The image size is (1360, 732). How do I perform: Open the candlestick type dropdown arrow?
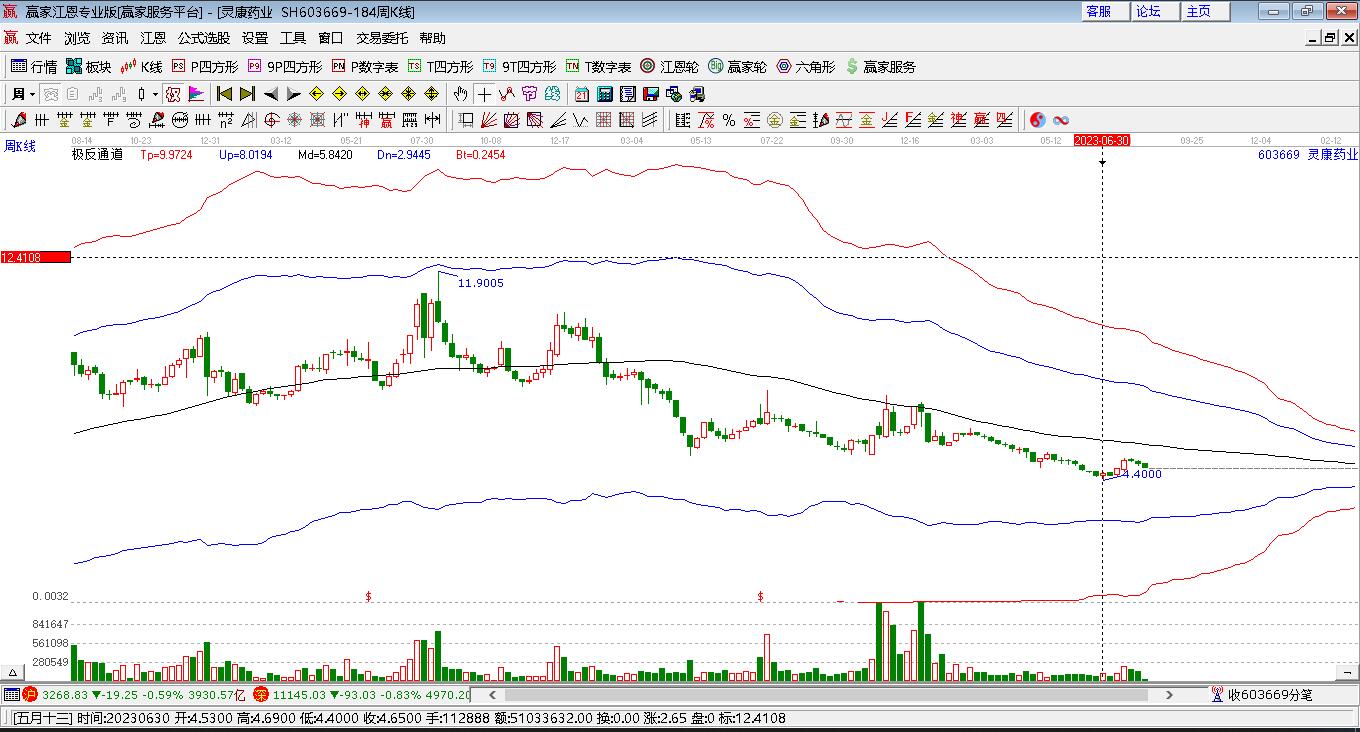(x=155, y=94)
